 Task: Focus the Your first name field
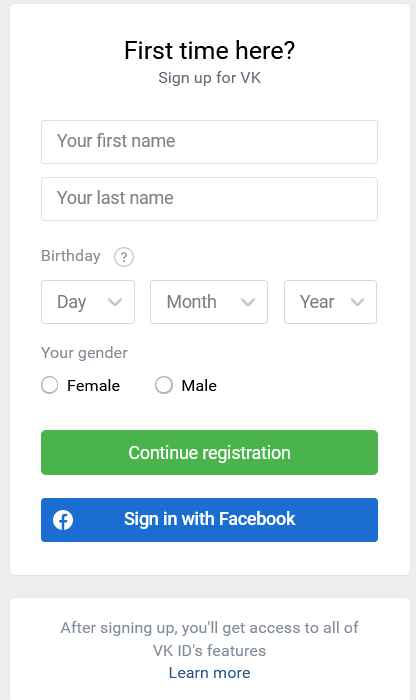209,142
